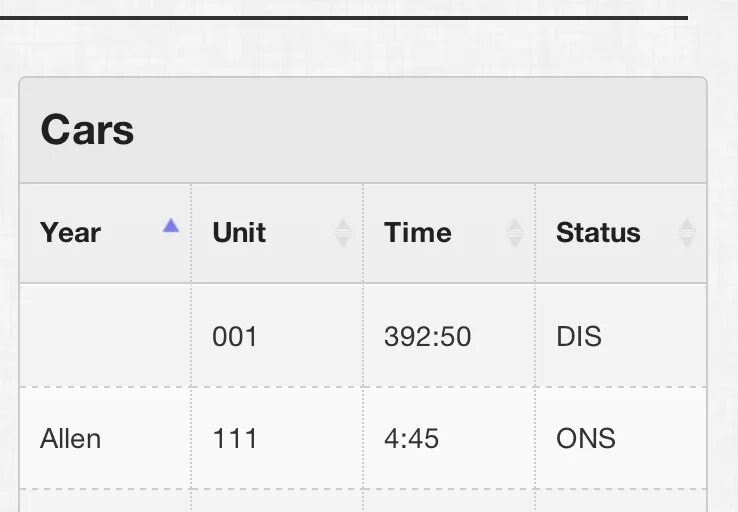Click the Status column sort arrows icon
Viewport: 738px width, 512px height.
click(686, 233)
